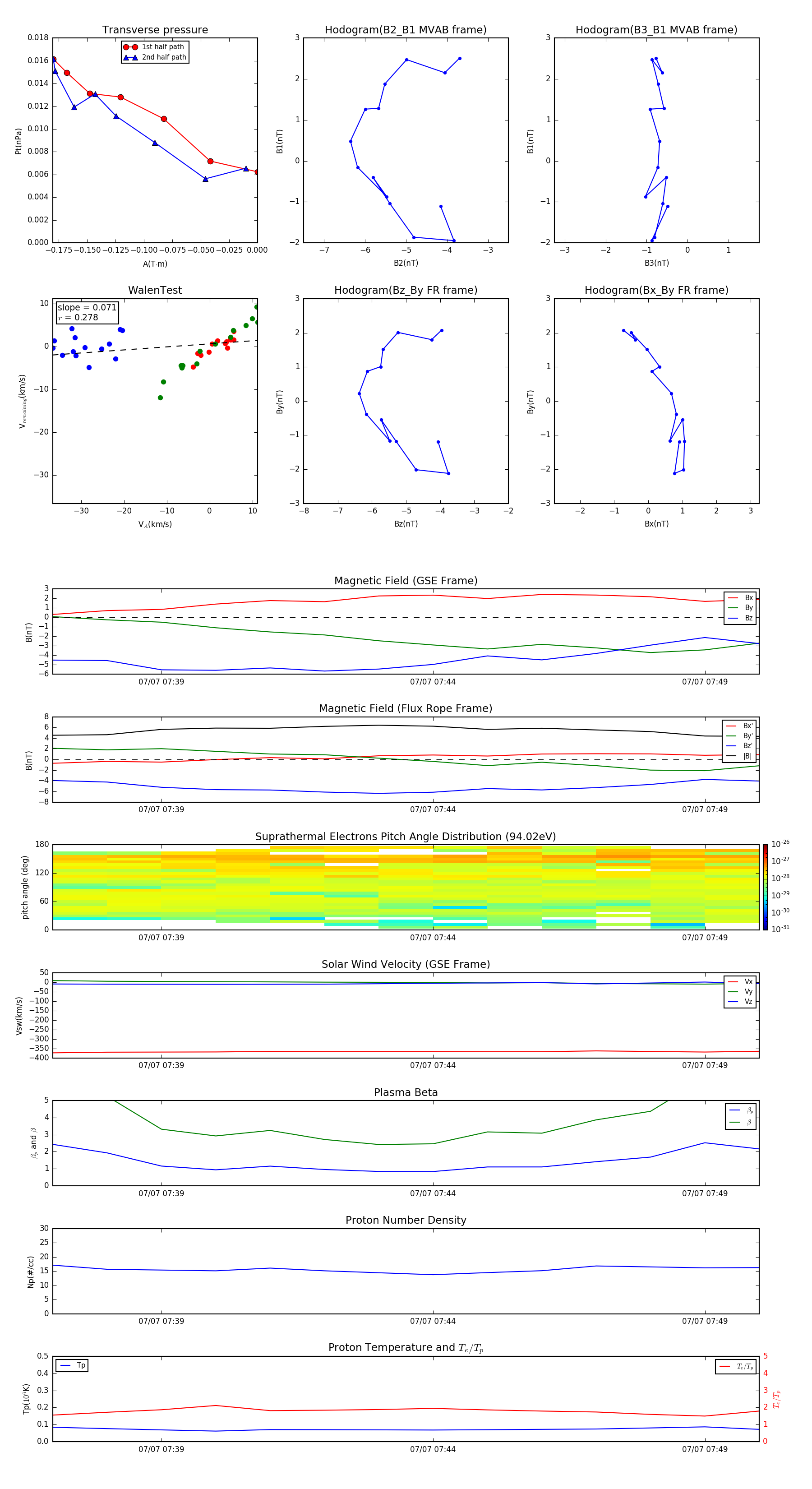Click the pitch angle colorbar

click(x=765, y=887)
